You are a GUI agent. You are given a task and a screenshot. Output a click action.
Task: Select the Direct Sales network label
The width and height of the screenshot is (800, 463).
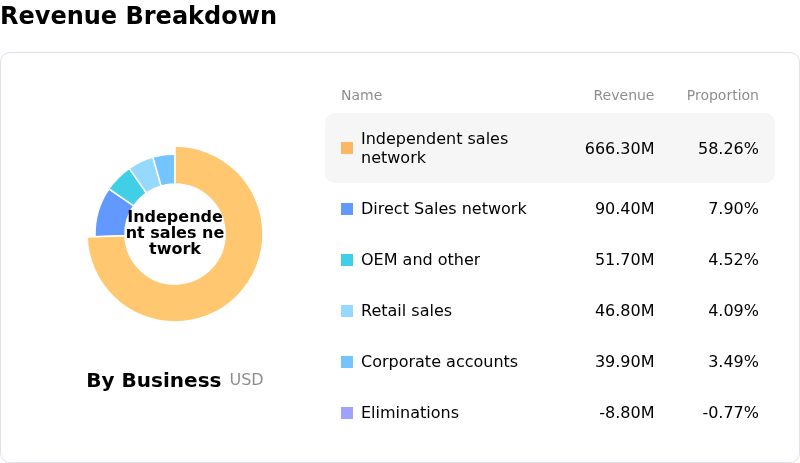(x=443, y=209)
